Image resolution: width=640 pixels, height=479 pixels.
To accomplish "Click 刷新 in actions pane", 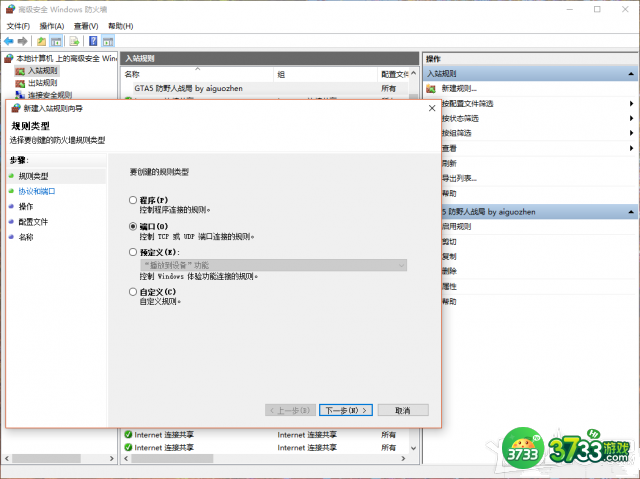I will pyautogui.click(x=449, y=163).
